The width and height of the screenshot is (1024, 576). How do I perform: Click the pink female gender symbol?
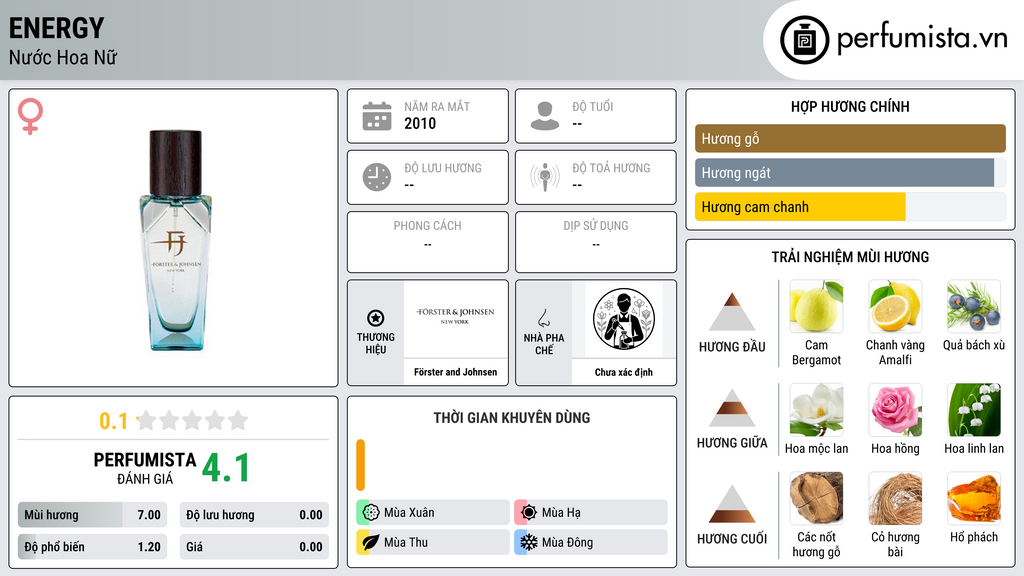[30, 116]
